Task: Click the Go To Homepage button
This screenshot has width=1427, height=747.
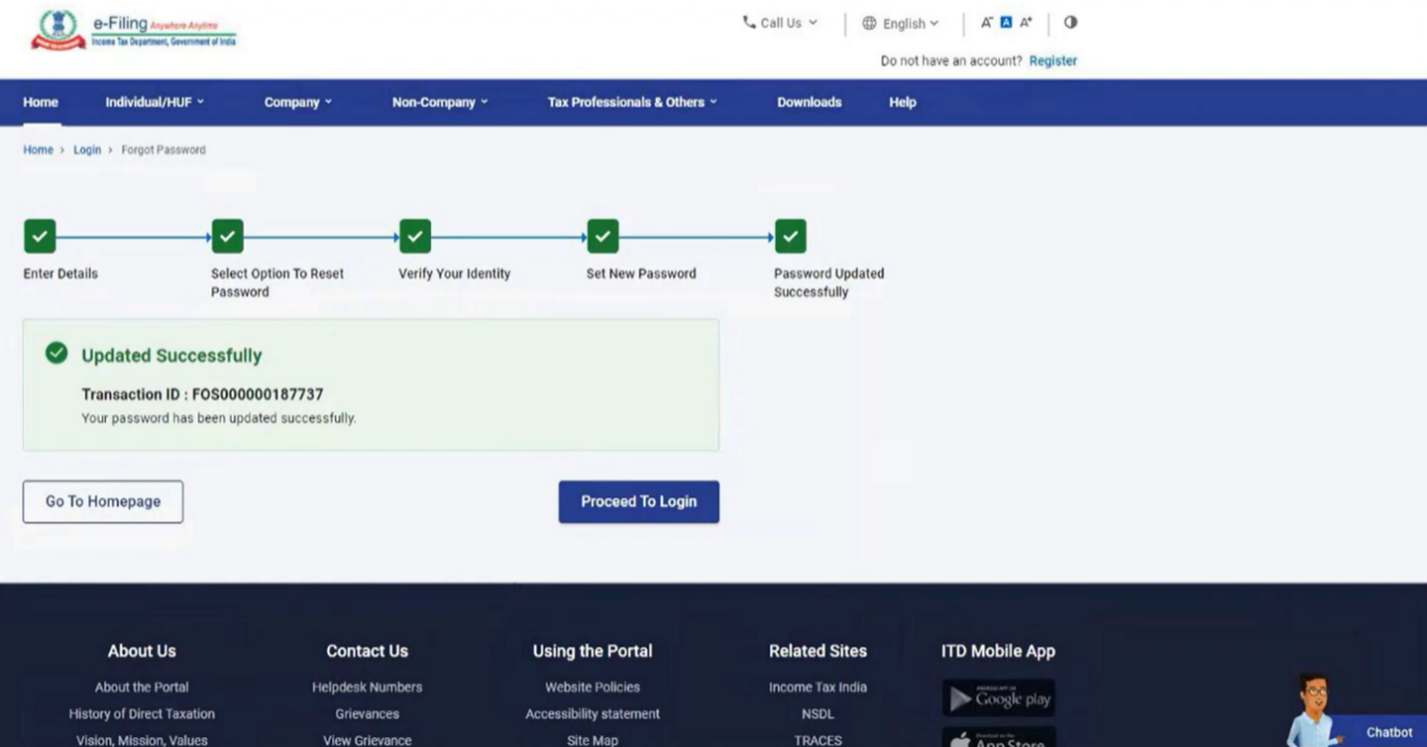Action: coord(103,502)
